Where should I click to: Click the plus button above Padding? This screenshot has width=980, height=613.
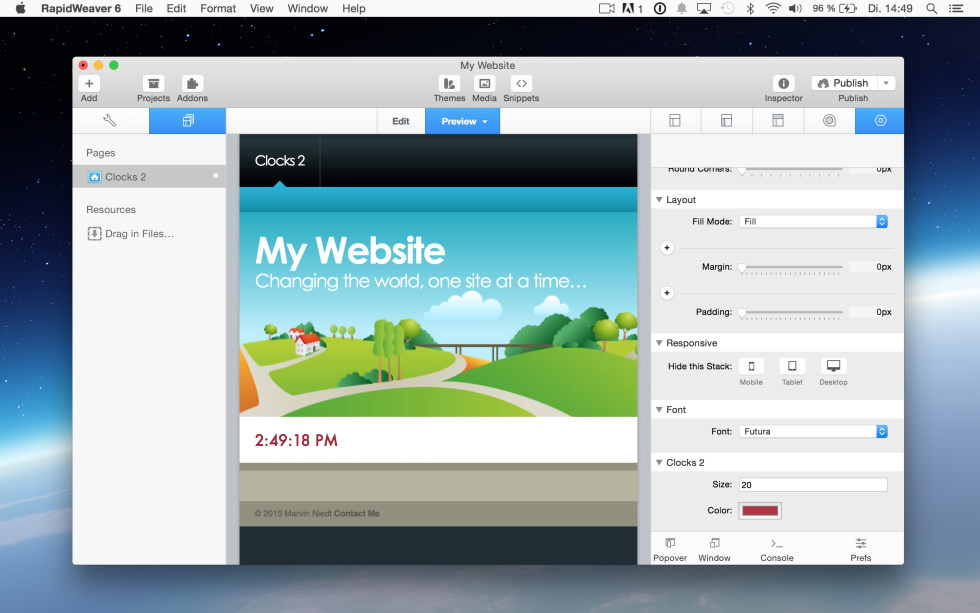(x=667, y=293)
